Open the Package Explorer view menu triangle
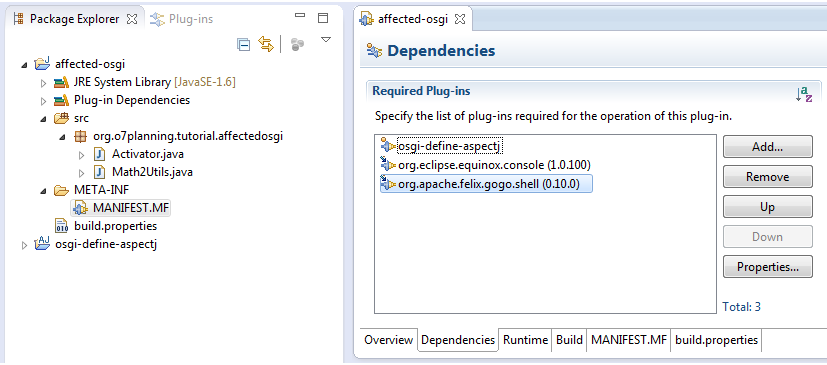This screenshot has width=827, height=365. 326,40
